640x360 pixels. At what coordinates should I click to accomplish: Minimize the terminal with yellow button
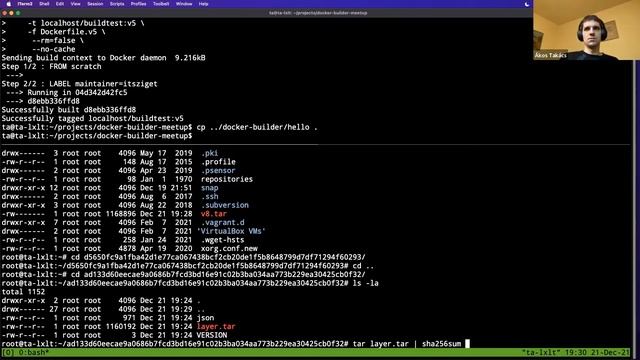pos(11,13)
